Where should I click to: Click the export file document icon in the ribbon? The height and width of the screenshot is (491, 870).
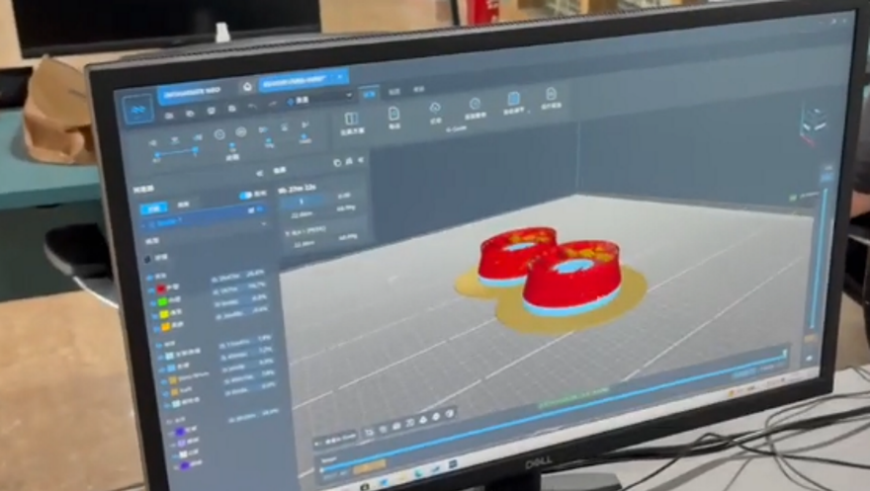point(393,114)
